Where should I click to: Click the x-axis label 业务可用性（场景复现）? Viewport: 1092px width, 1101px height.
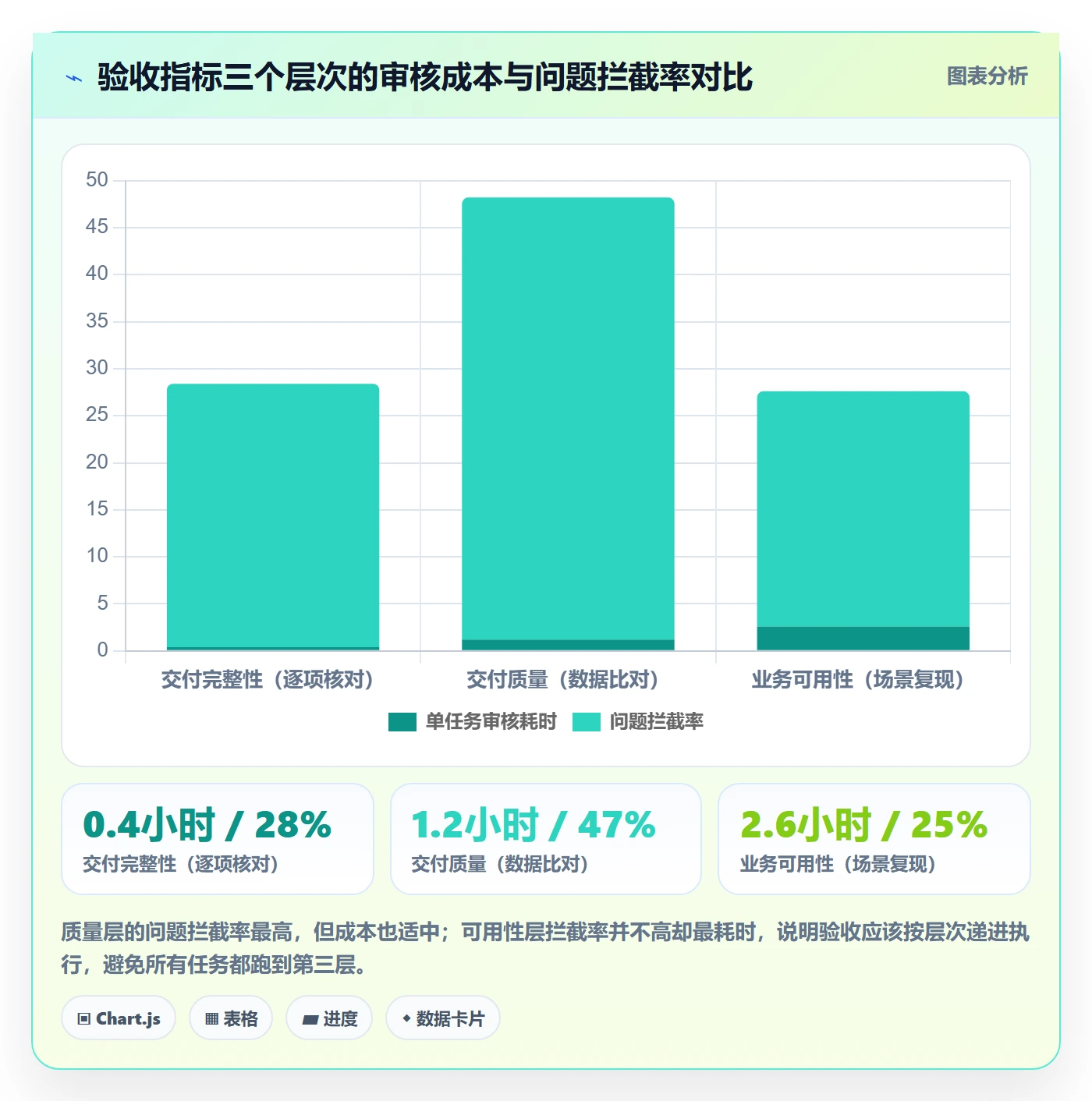click(x=858, y=680)
